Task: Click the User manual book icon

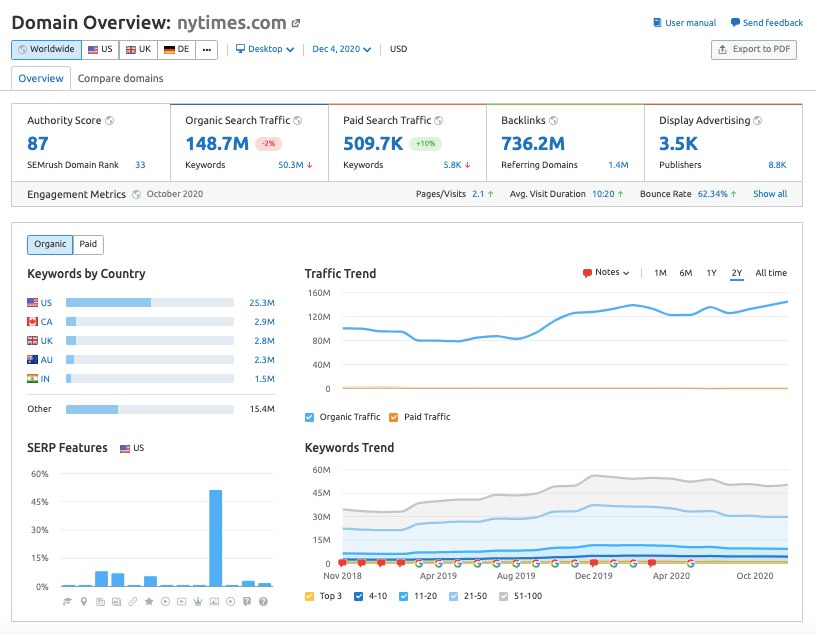Action: 657,22
